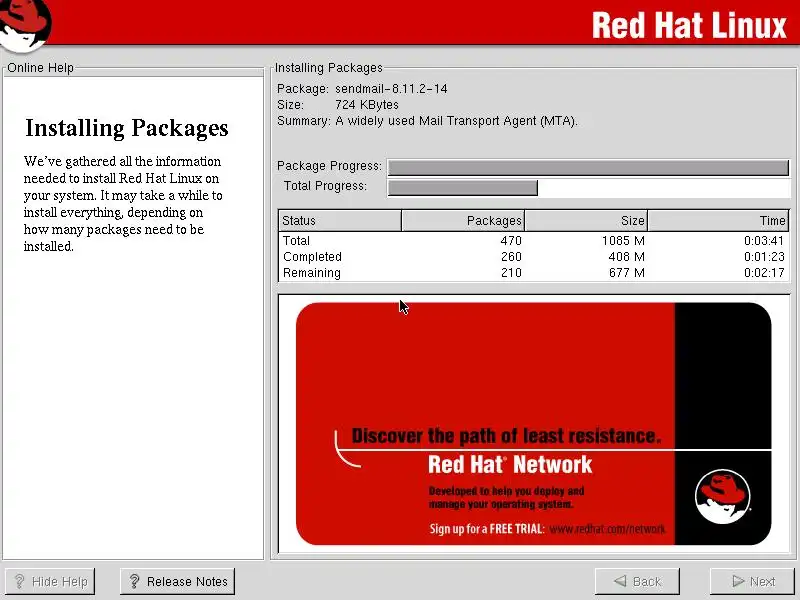The width and height of the screenshot is (800, 600).
Task: Click the total packages value '470'
Action: pyautogui.click(x=511, y=240)
